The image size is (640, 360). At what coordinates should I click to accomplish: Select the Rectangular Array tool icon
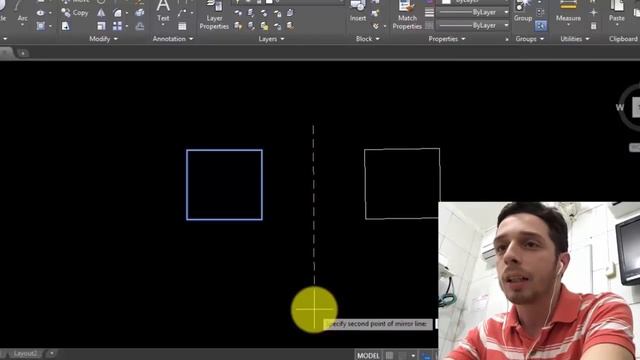[118, 27]
